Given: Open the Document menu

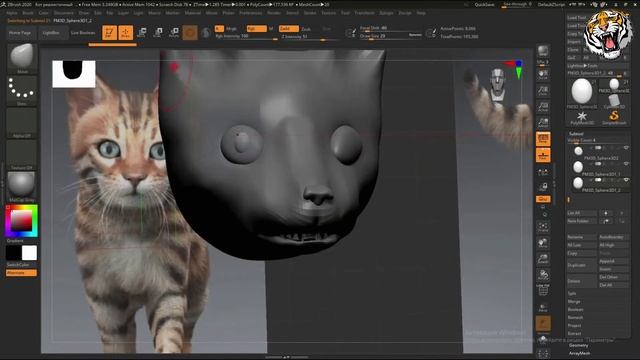Looking at the screenshot, I should 63,13.
